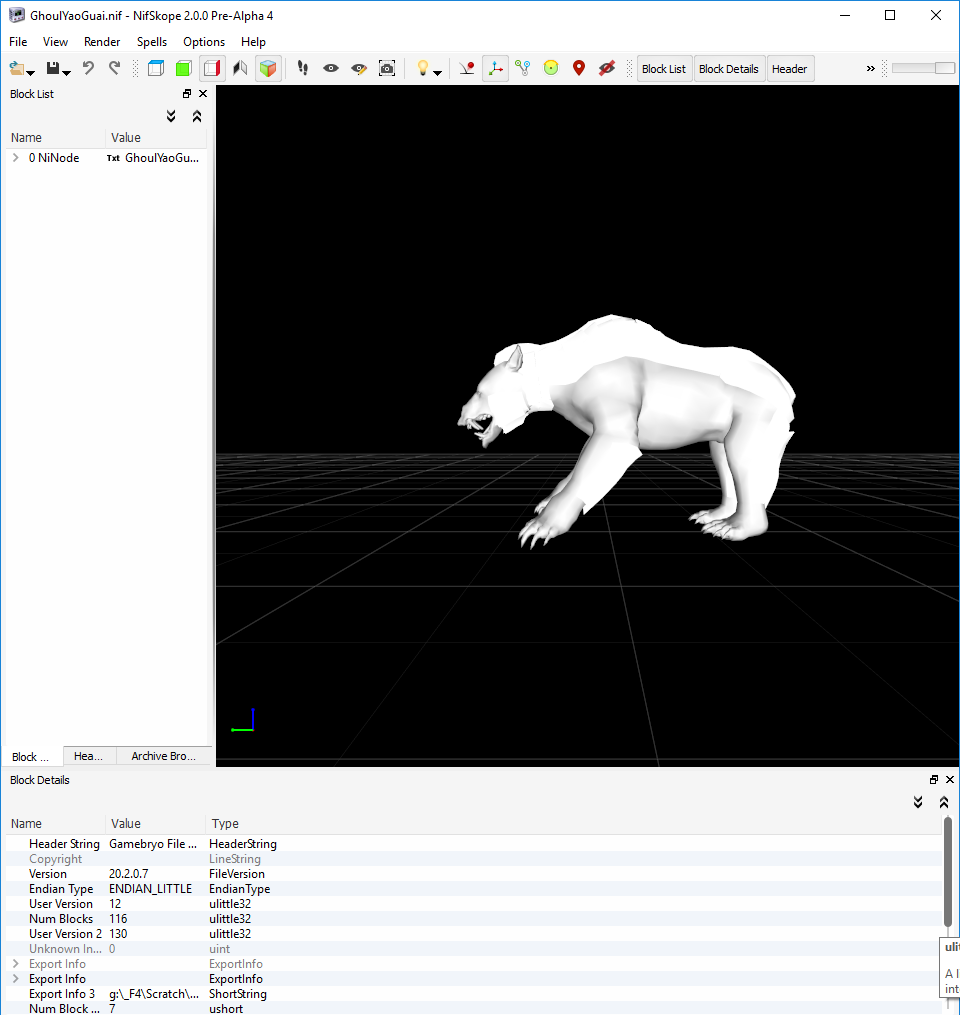The height and width of the screenshot is (1015, 960).
Task: Select the Num Blocks row in Block Details
Action: 61,919
